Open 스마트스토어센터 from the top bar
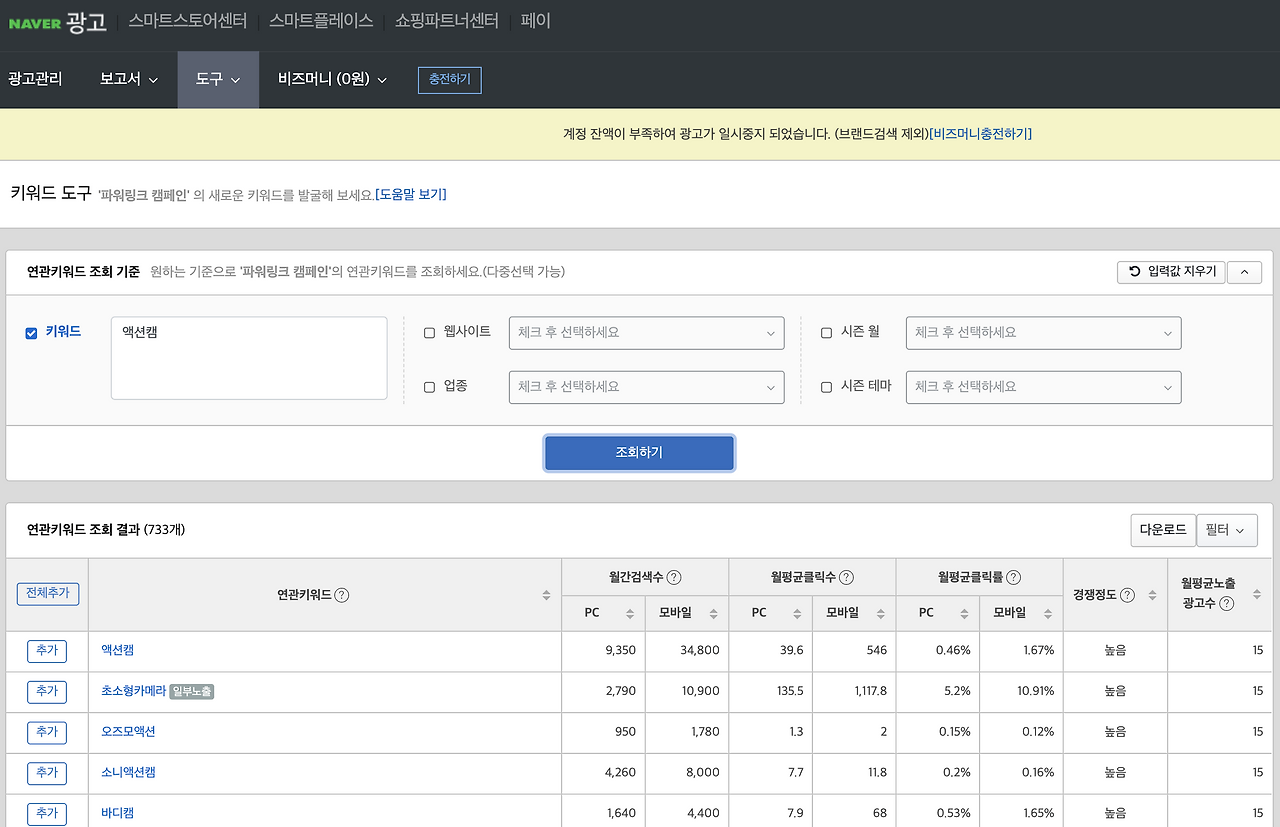This screenshot has height=827, width=1280. coord(188,21)
